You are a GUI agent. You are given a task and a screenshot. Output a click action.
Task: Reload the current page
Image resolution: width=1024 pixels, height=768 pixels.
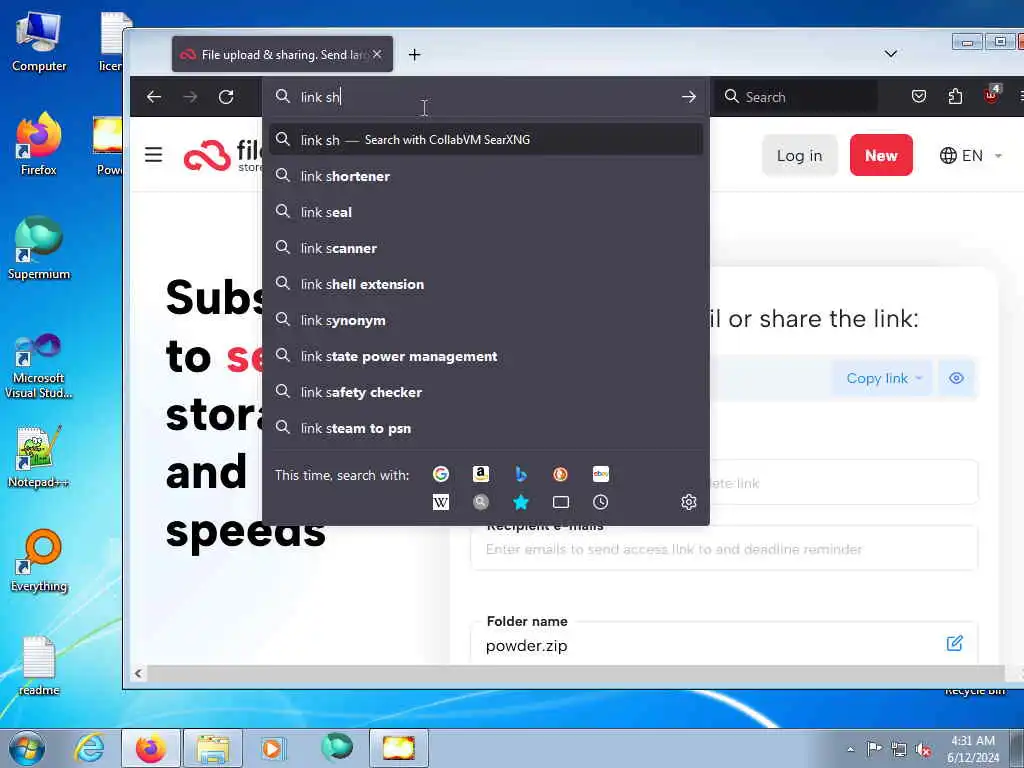tap(226, 97)
